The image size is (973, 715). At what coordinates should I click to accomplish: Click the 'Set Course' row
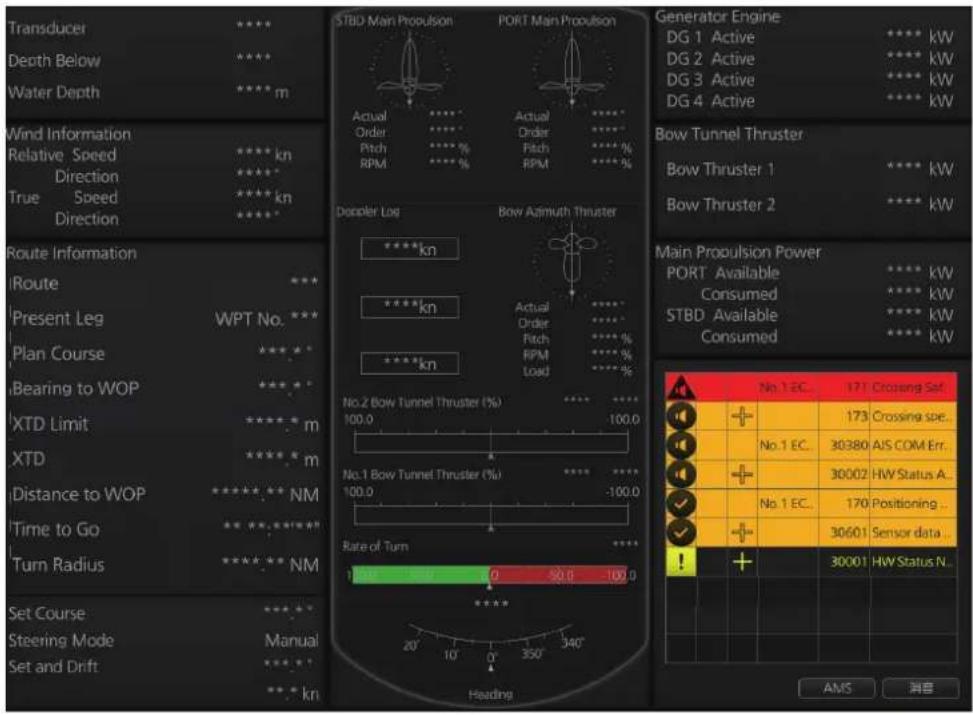point(163,613)
